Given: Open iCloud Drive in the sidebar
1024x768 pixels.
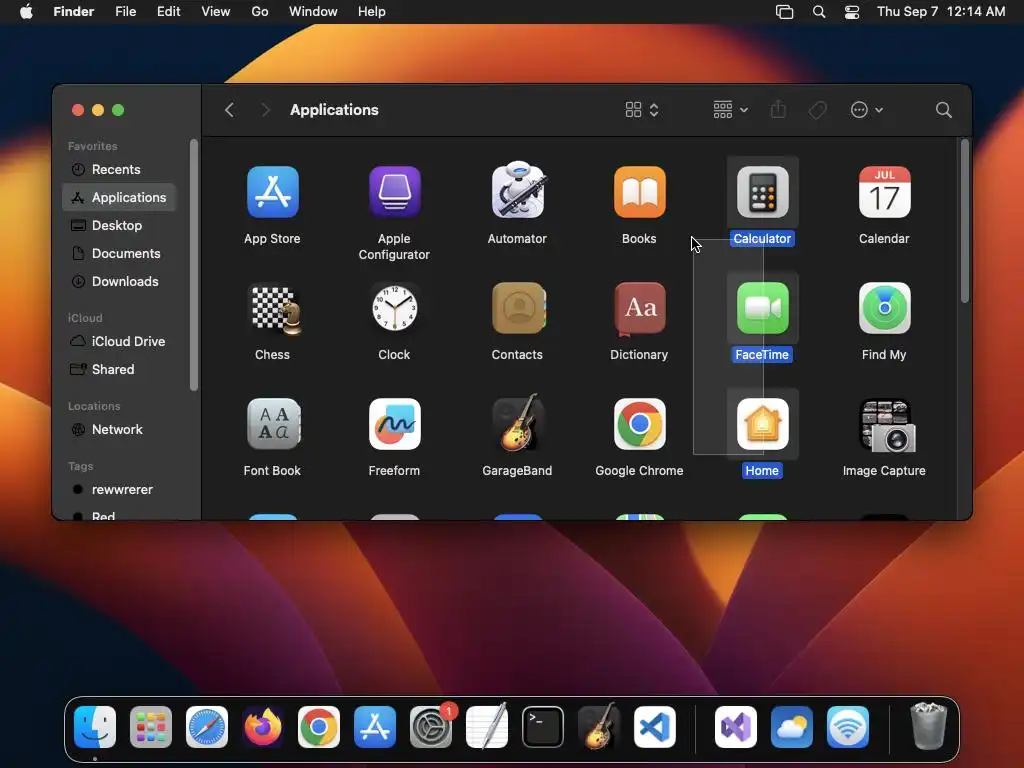Looking at the screenshot, I should [119, 341].
